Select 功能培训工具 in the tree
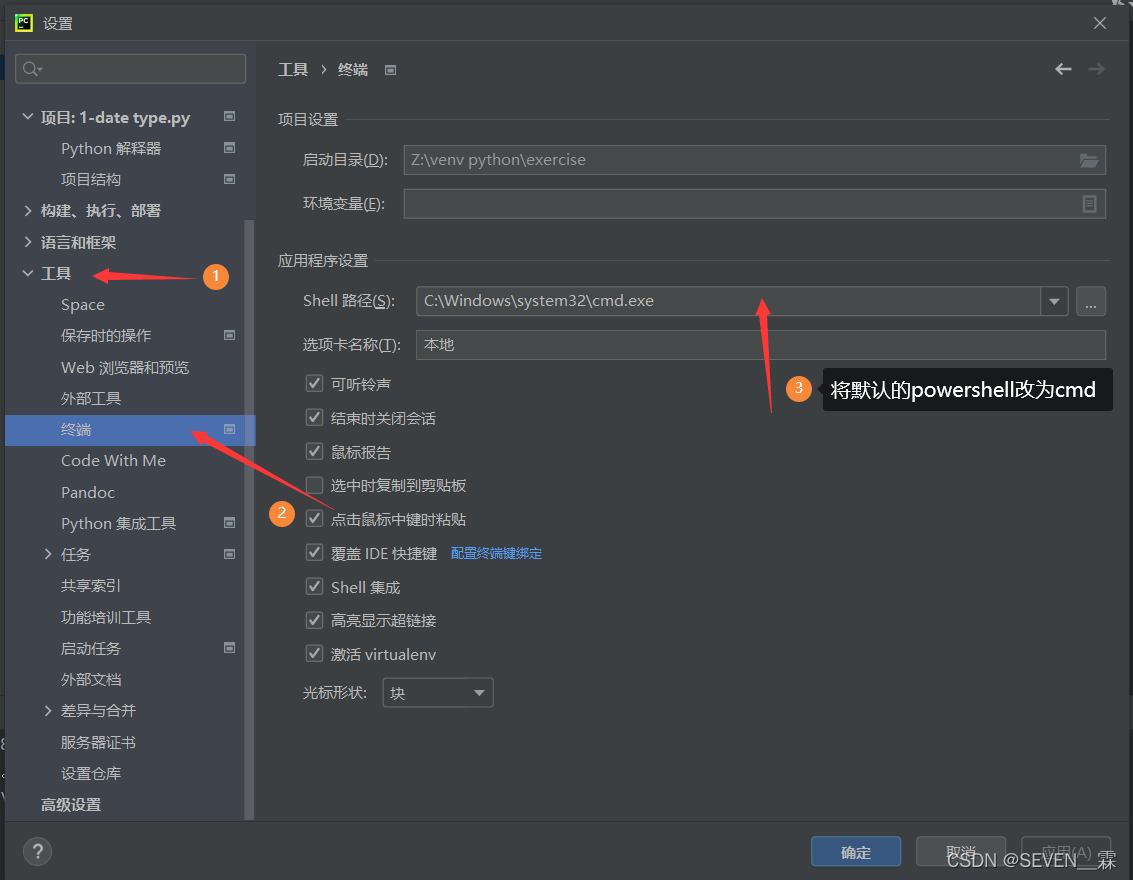This screenshot has height=880, width=1133. coord(106,617)
